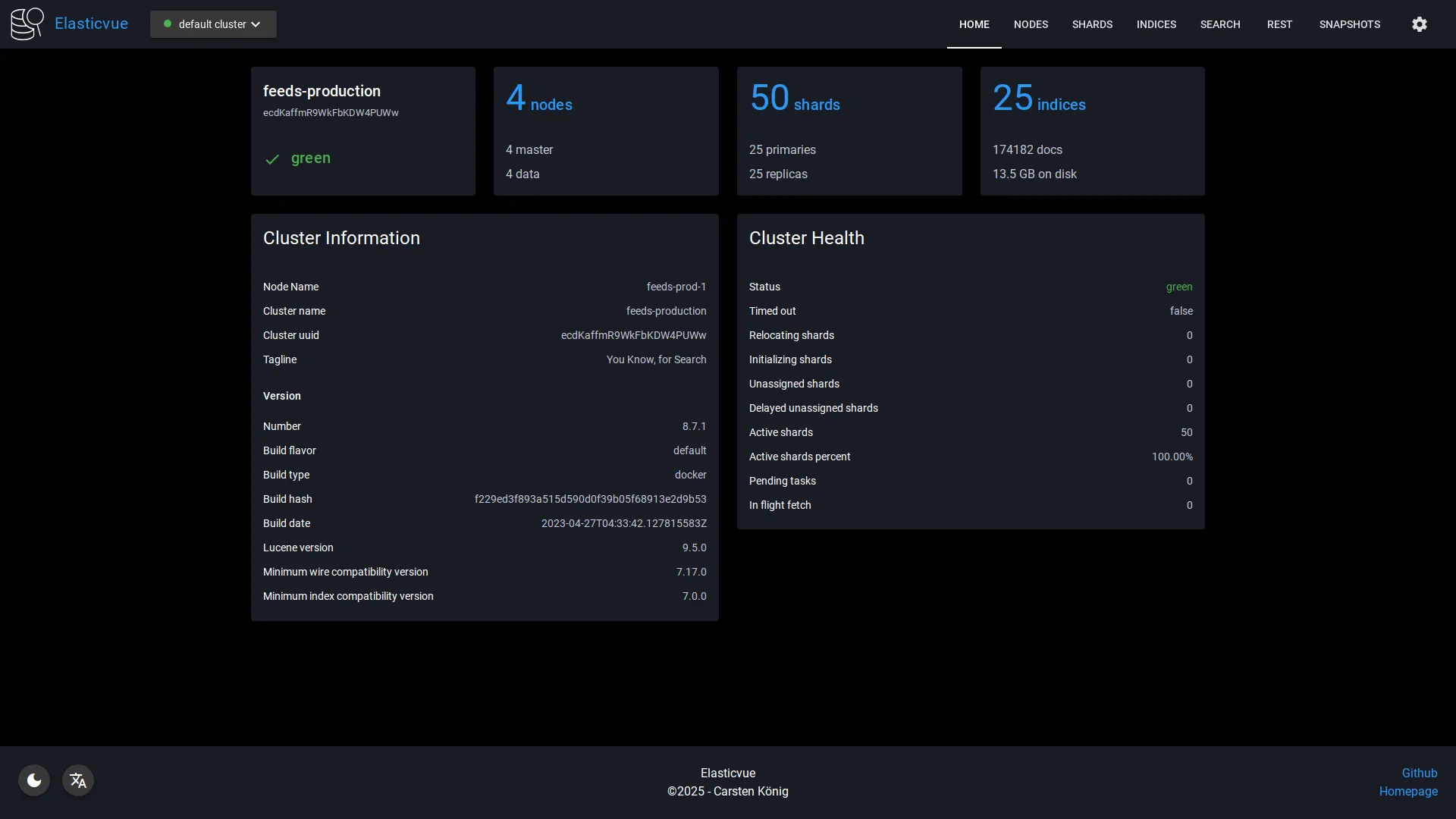Click the feeds-production cluster card
This screenshot has height=819, width=1456.
(362, 130)
